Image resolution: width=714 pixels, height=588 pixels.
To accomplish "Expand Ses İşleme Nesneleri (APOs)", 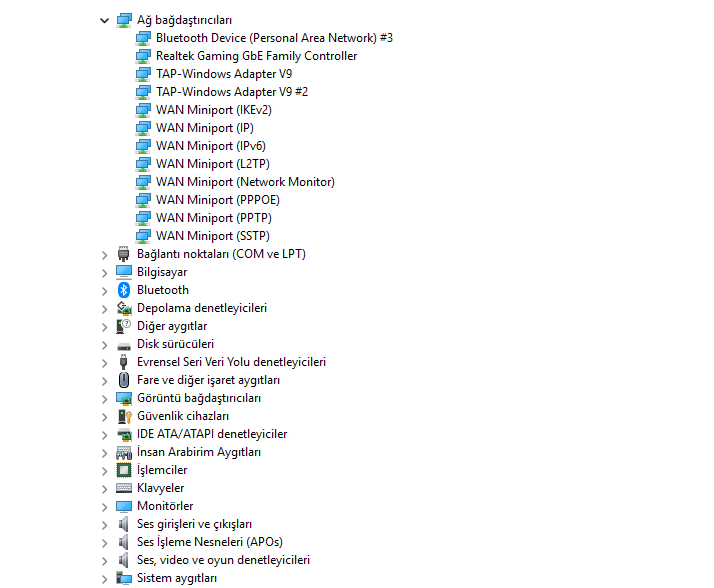I will point(105,543).
